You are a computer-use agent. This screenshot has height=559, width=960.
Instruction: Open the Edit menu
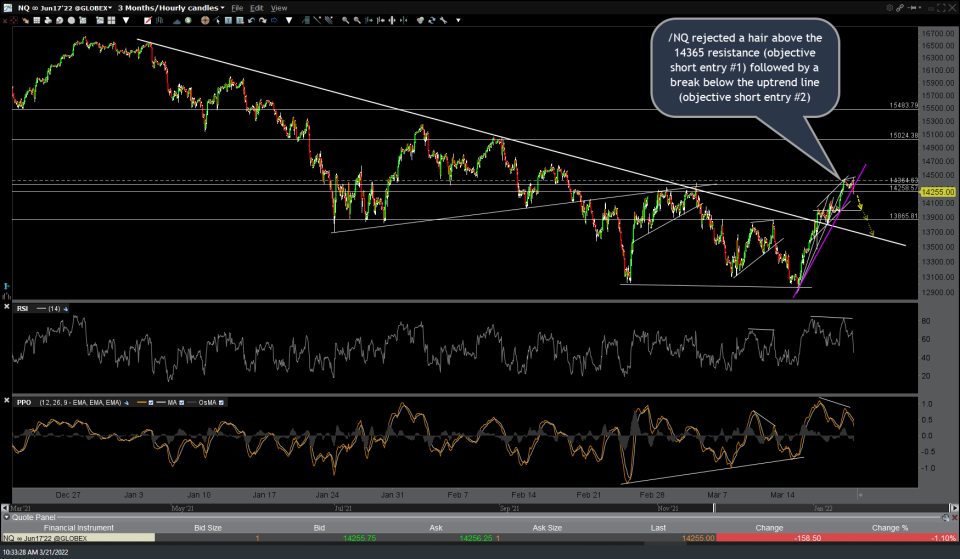coord(257,8)
